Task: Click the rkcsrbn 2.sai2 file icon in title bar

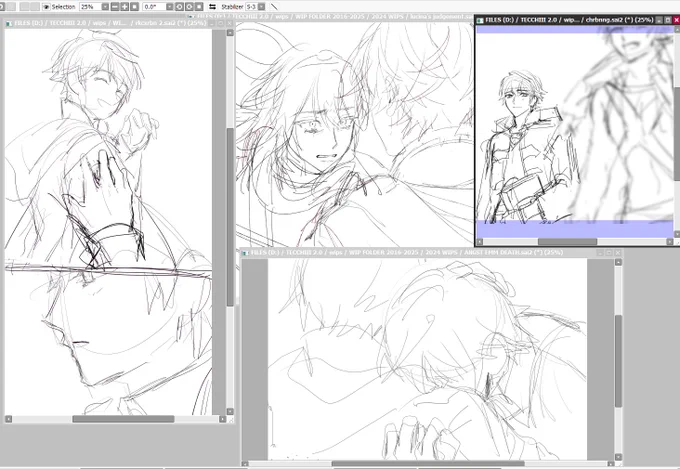Action: [9, 23]
